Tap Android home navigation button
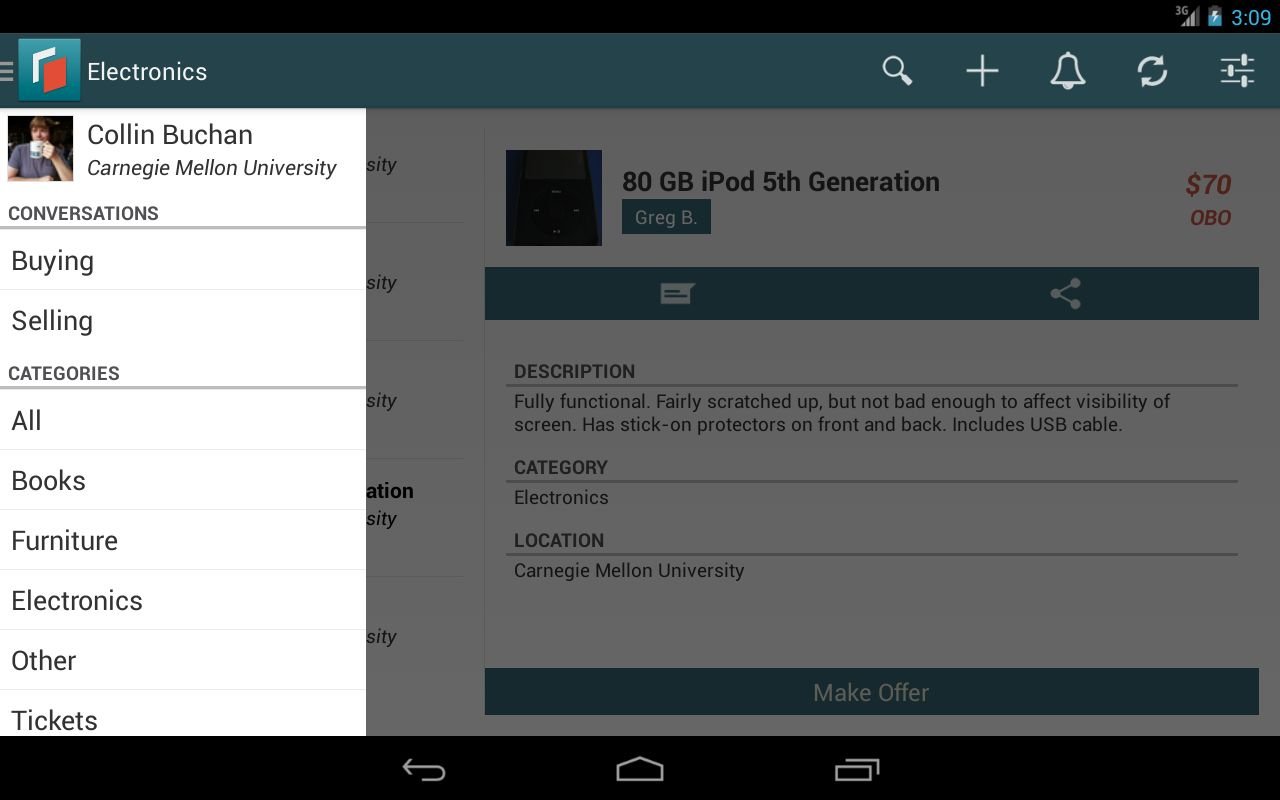1280x800 pixels. pos(640,769)
